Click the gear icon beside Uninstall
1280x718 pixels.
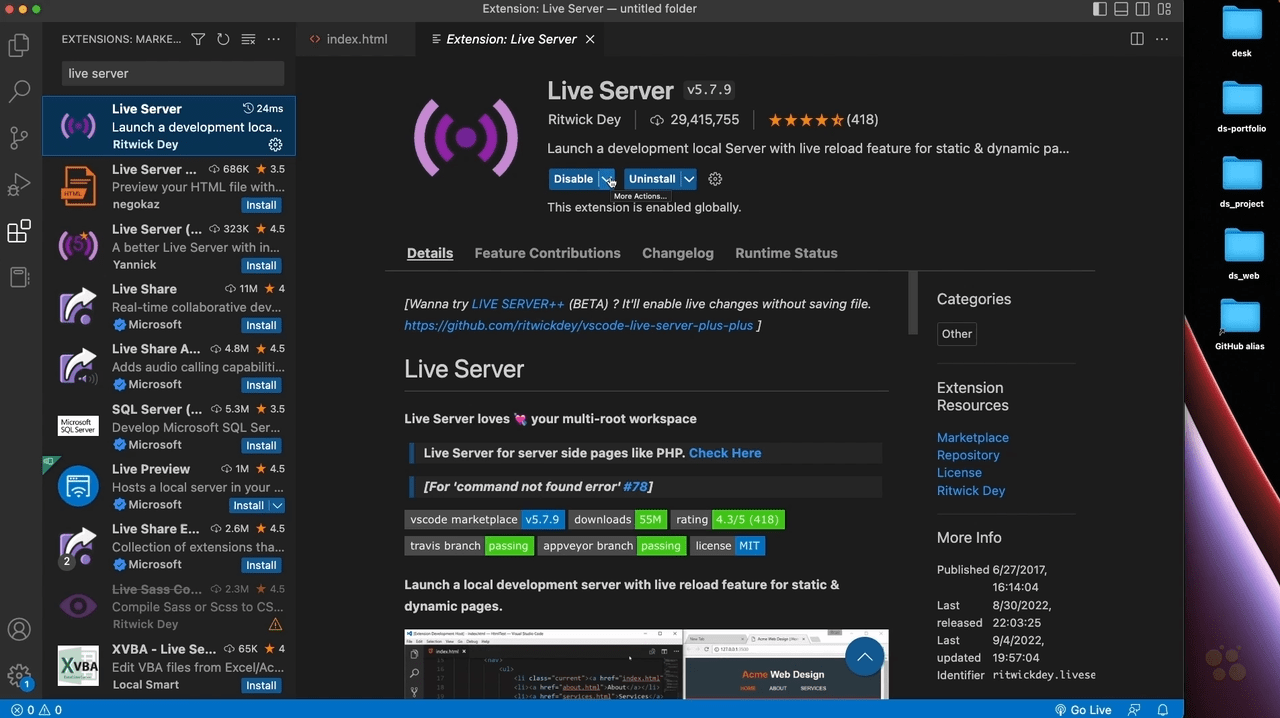pyautogui.click(x=715, y=179)
